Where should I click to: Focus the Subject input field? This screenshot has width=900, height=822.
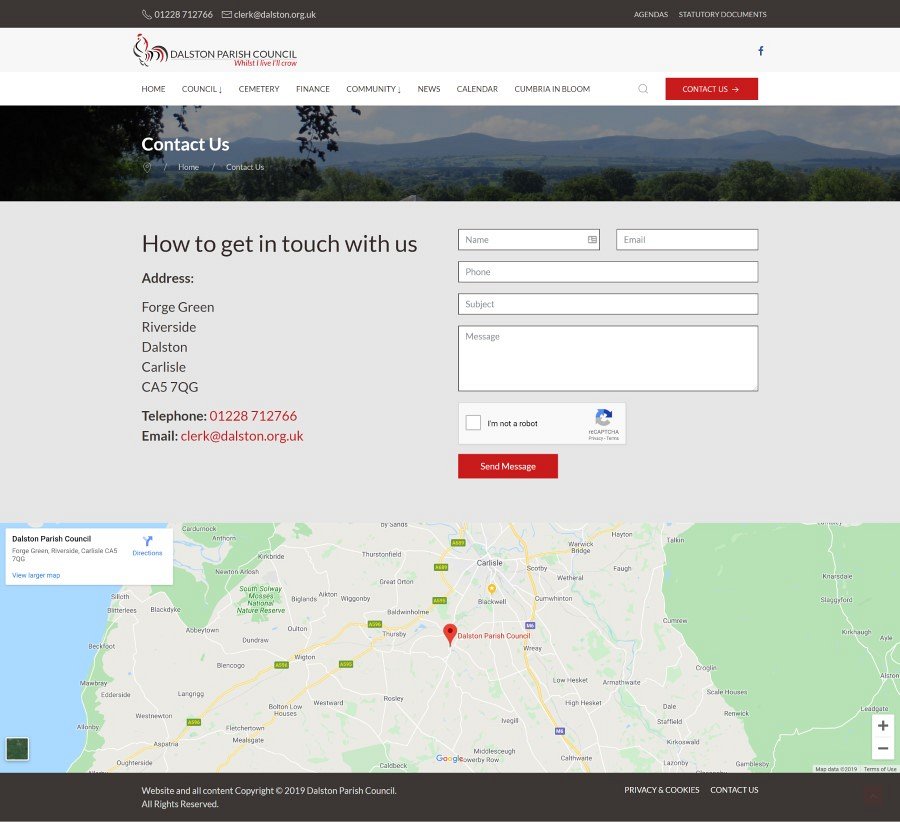tap(607, 304)
